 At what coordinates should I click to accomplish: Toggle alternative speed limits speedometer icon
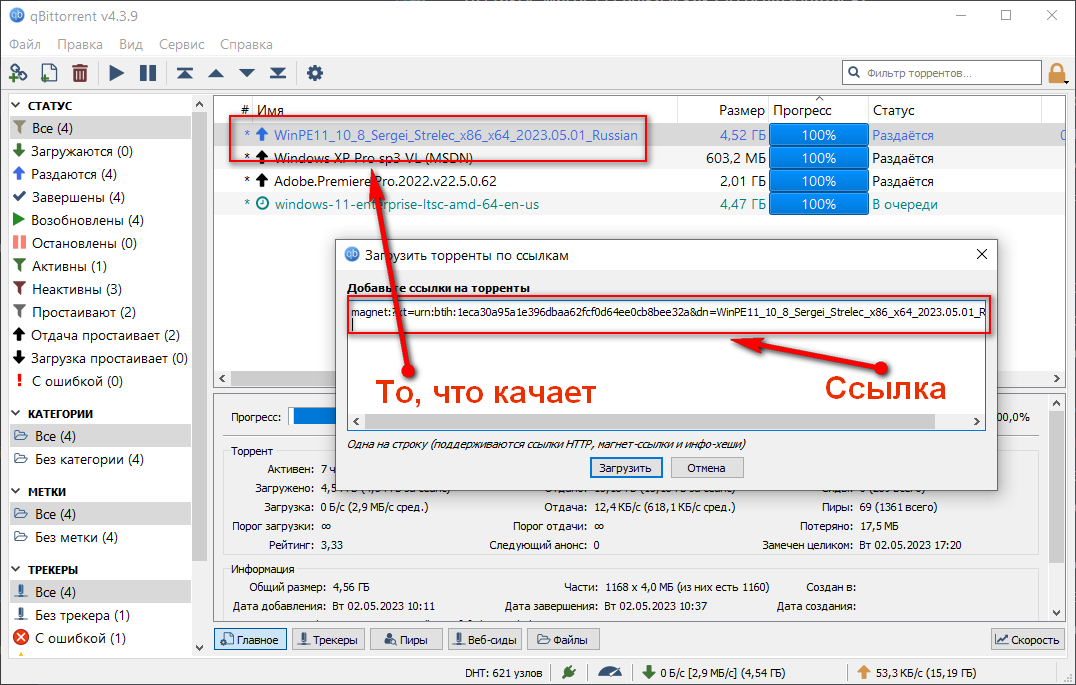610,673
